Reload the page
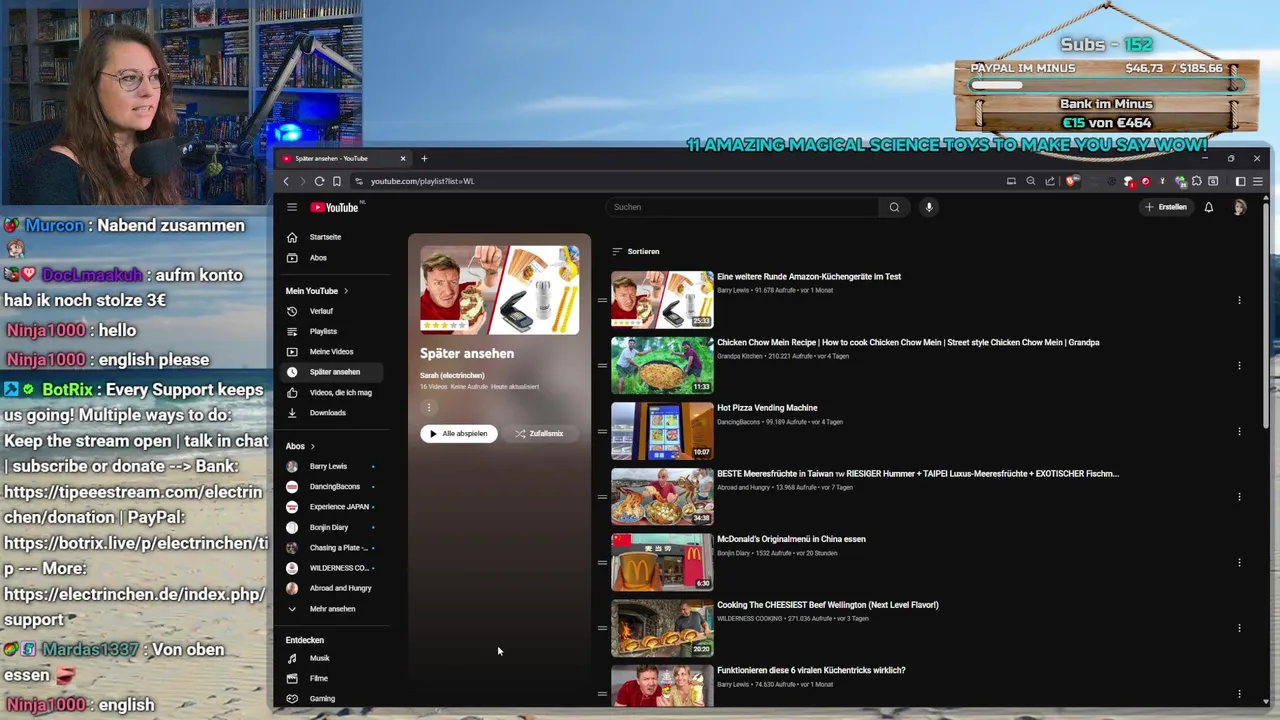 point(319,181)
